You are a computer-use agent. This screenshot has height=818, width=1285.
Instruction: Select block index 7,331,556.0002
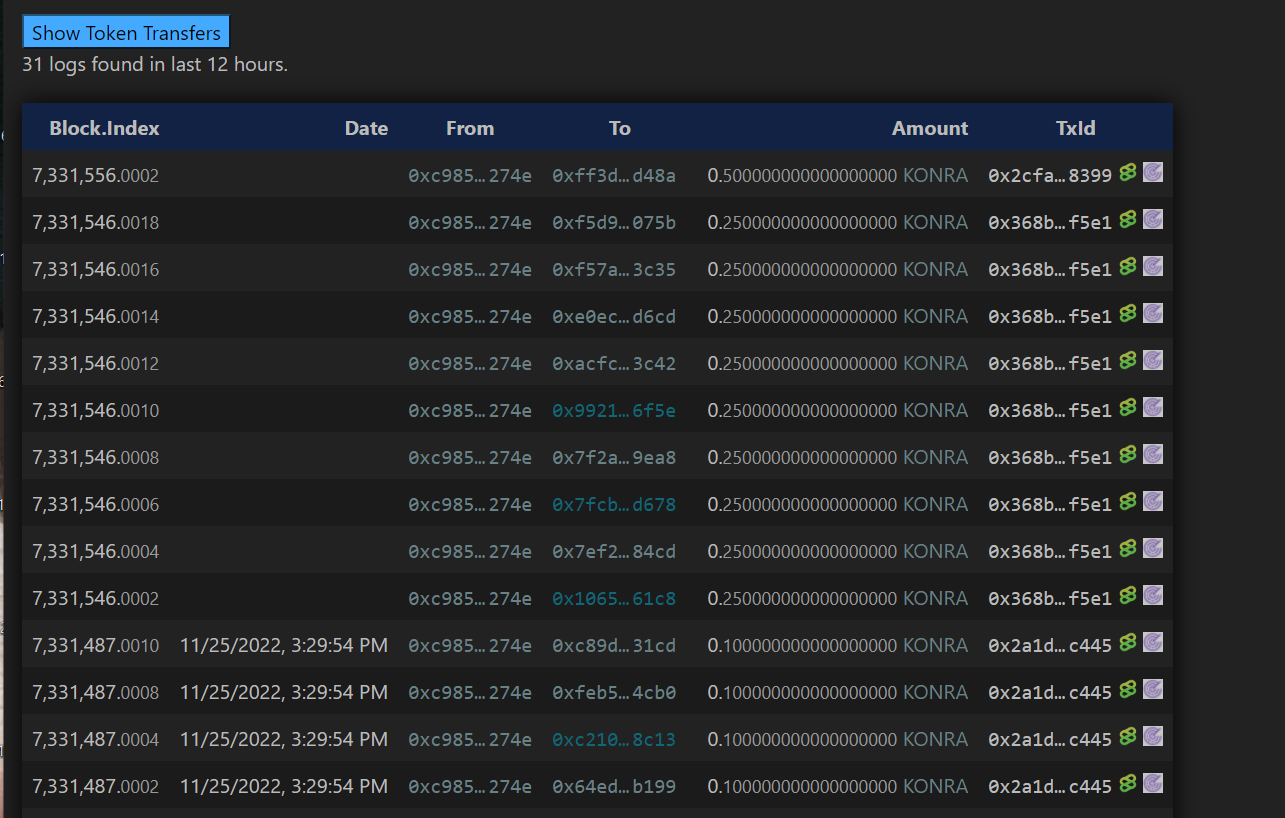point(96,176)
